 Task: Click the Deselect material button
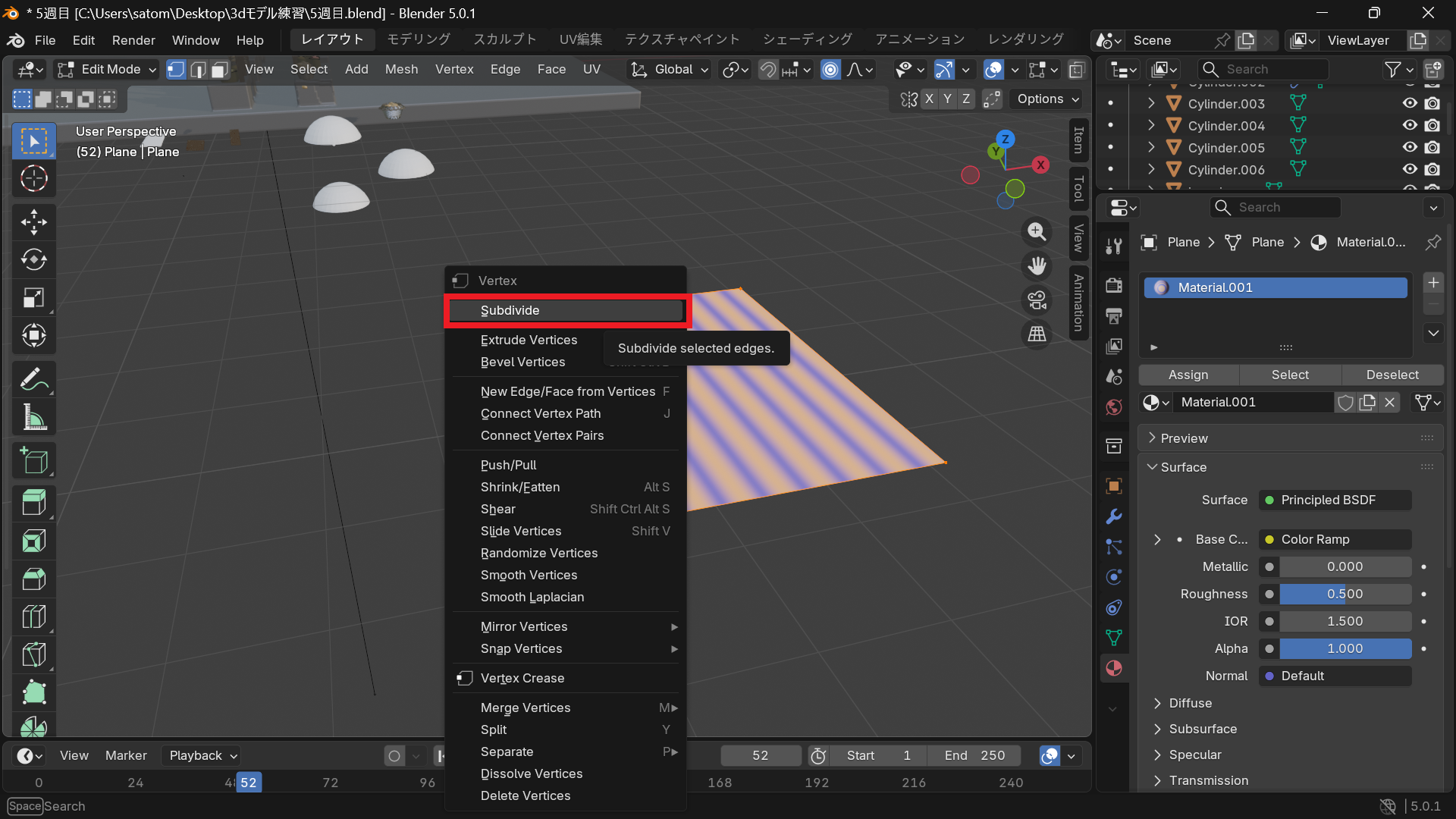coord(1392,375)
